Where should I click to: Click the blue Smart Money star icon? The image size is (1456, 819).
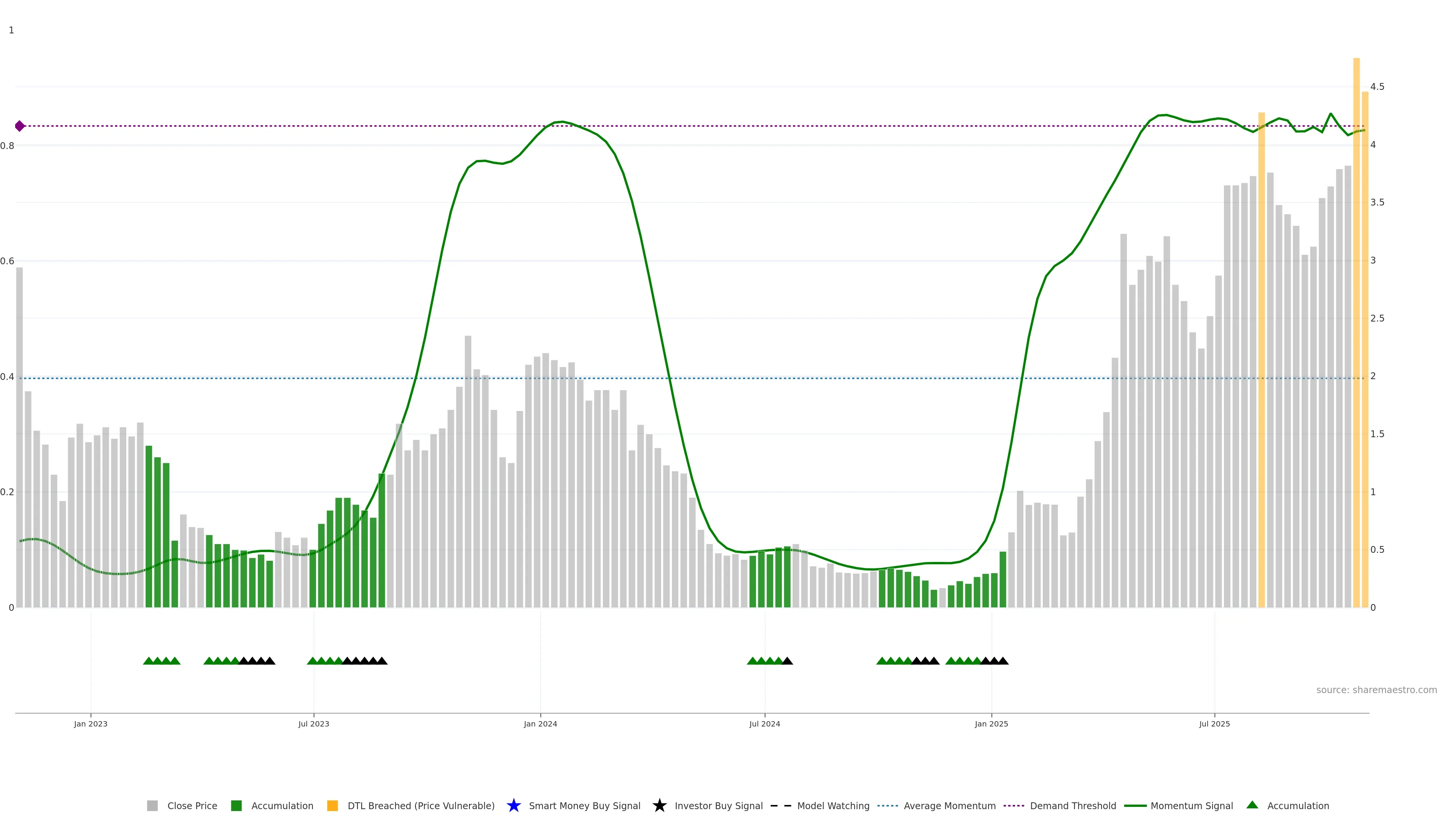513,805
